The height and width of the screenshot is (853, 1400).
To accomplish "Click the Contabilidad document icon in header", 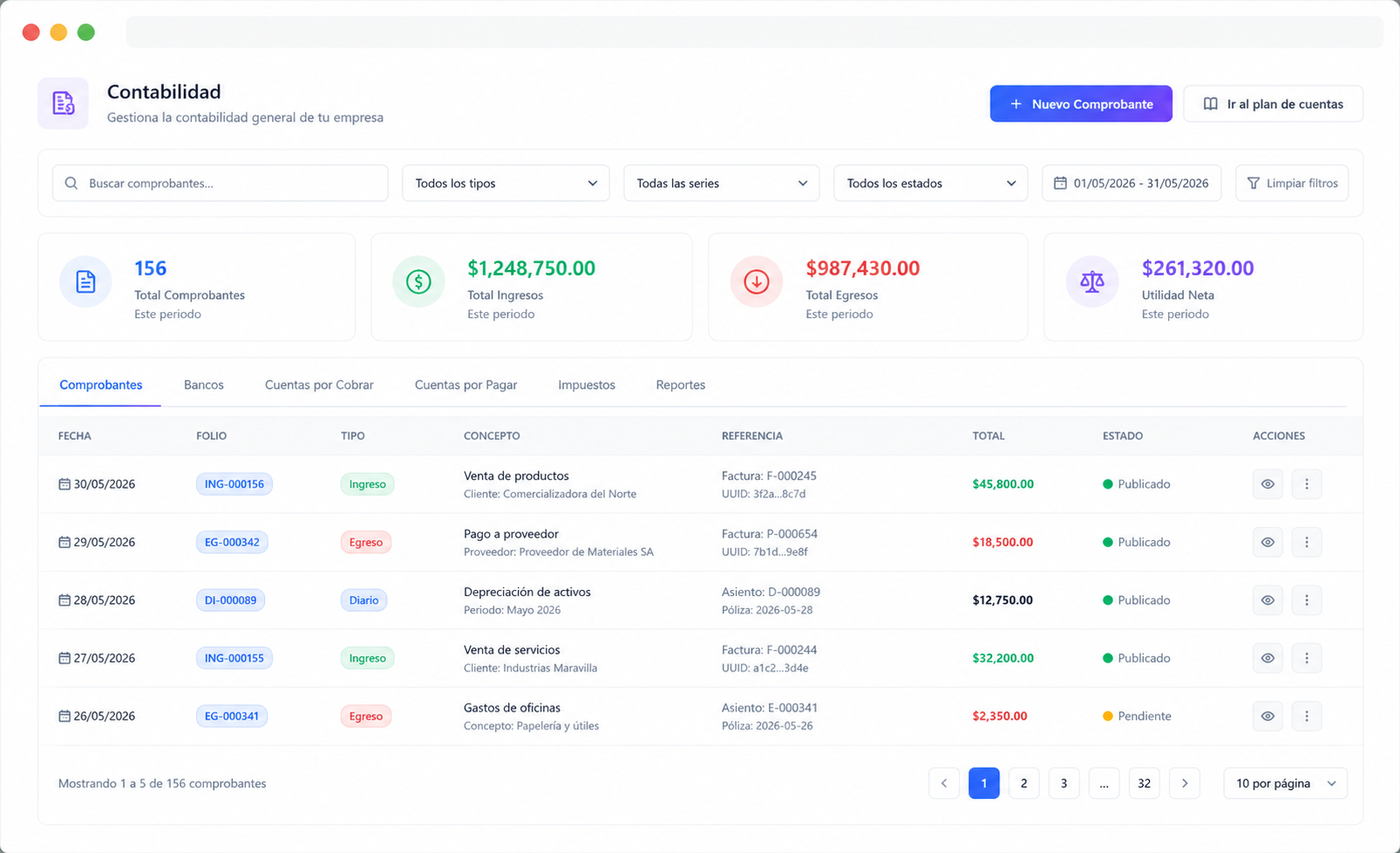I will pos(63,103).
